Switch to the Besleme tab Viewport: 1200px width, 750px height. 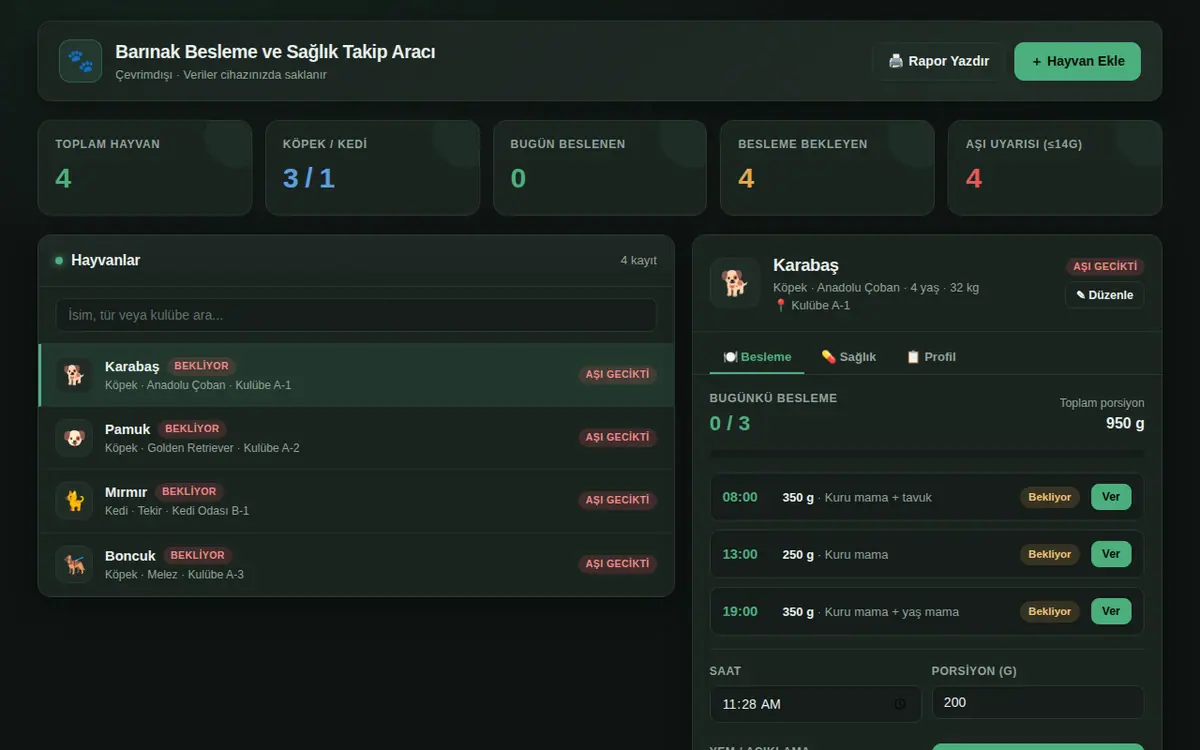pos(757,357)
